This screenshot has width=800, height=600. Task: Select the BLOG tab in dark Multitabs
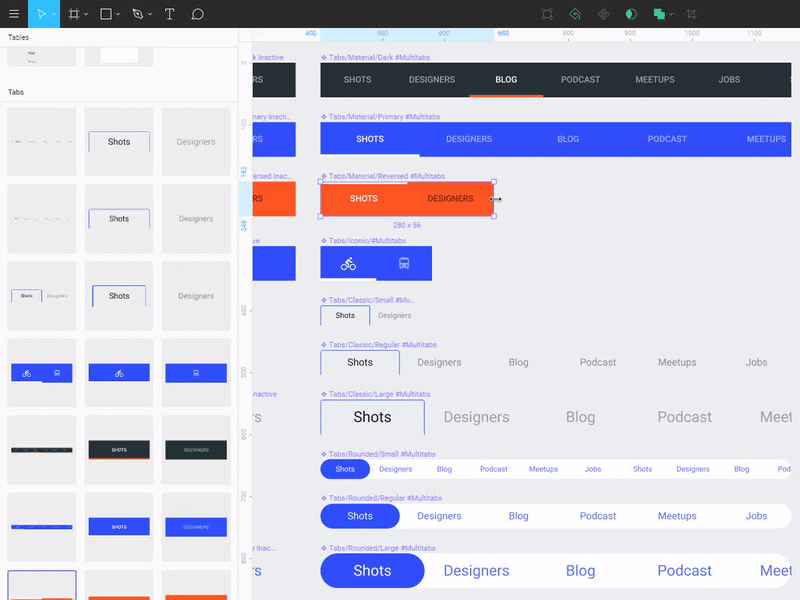(x=507, y=80)
